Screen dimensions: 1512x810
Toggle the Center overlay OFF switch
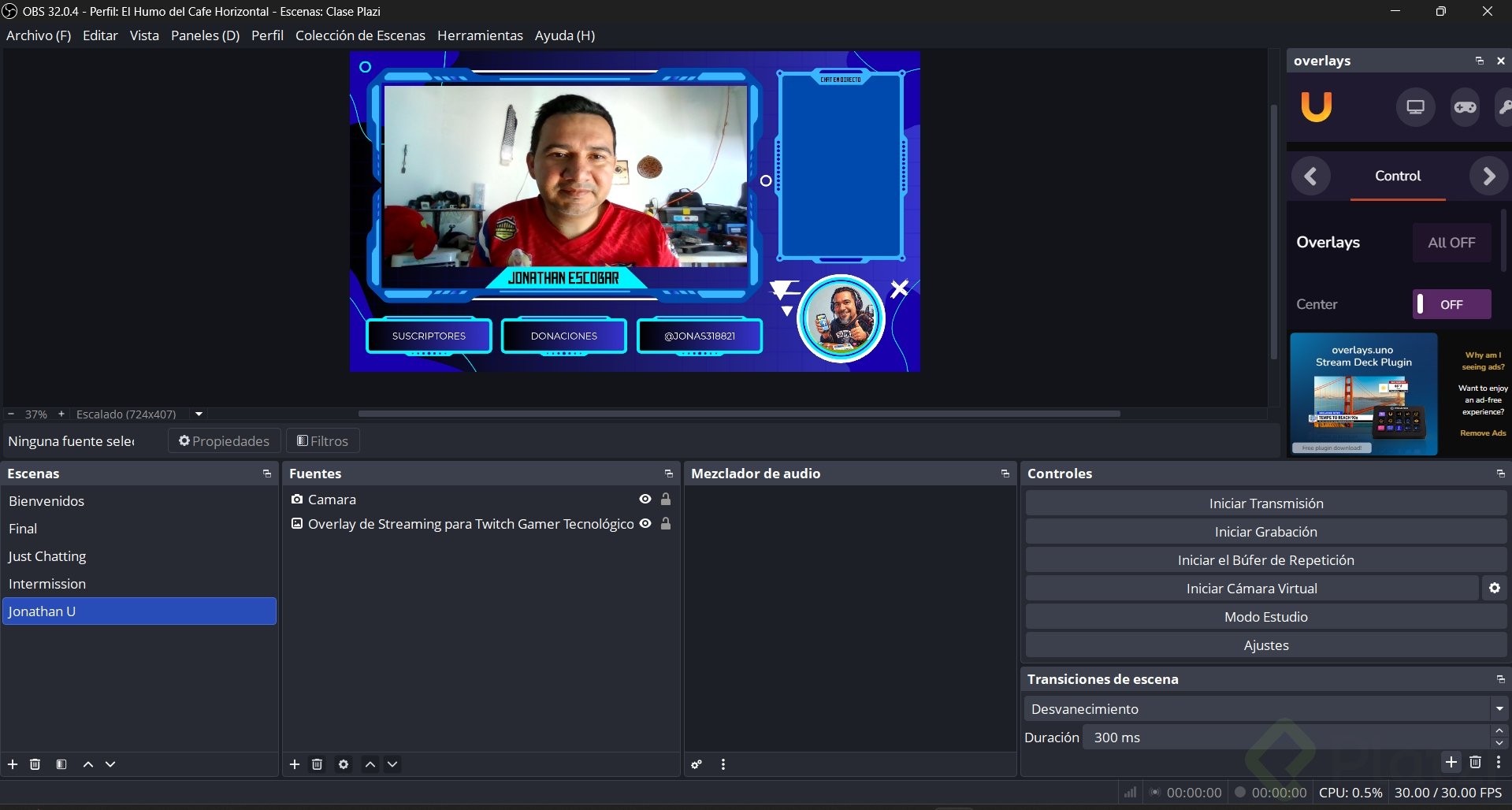click(x=1451, y=304)
